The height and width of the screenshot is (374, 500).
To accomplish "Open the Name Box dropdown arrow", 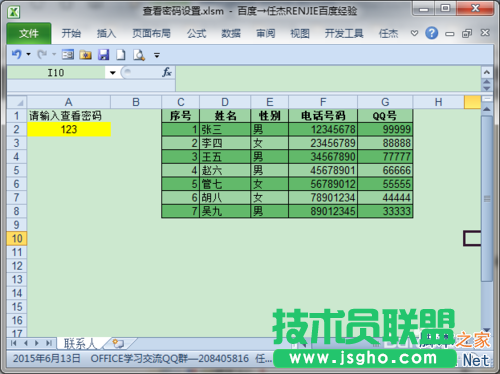I will click(x=113, y=73).
